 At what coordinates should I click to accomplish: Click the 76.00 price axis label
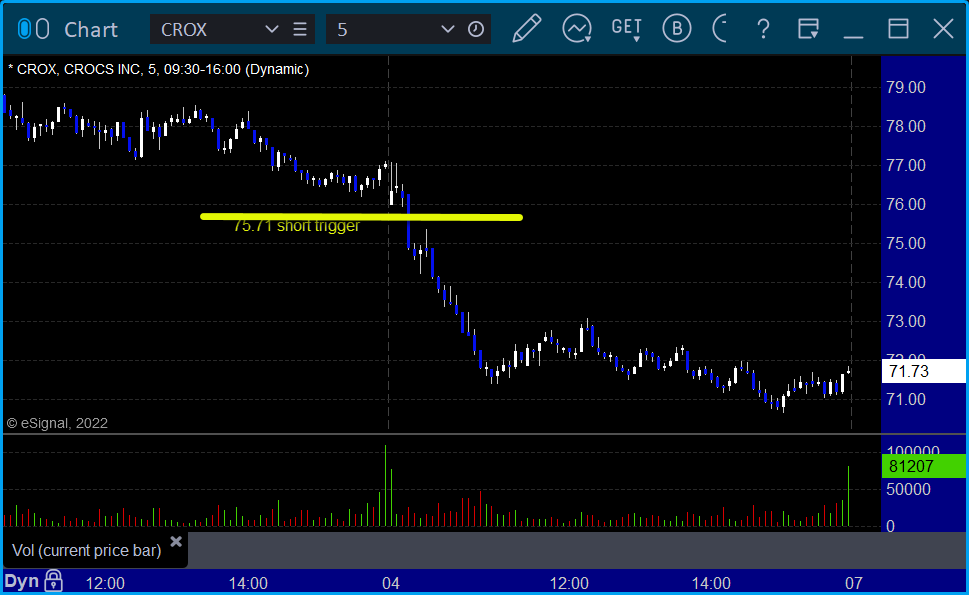point(906,204)
